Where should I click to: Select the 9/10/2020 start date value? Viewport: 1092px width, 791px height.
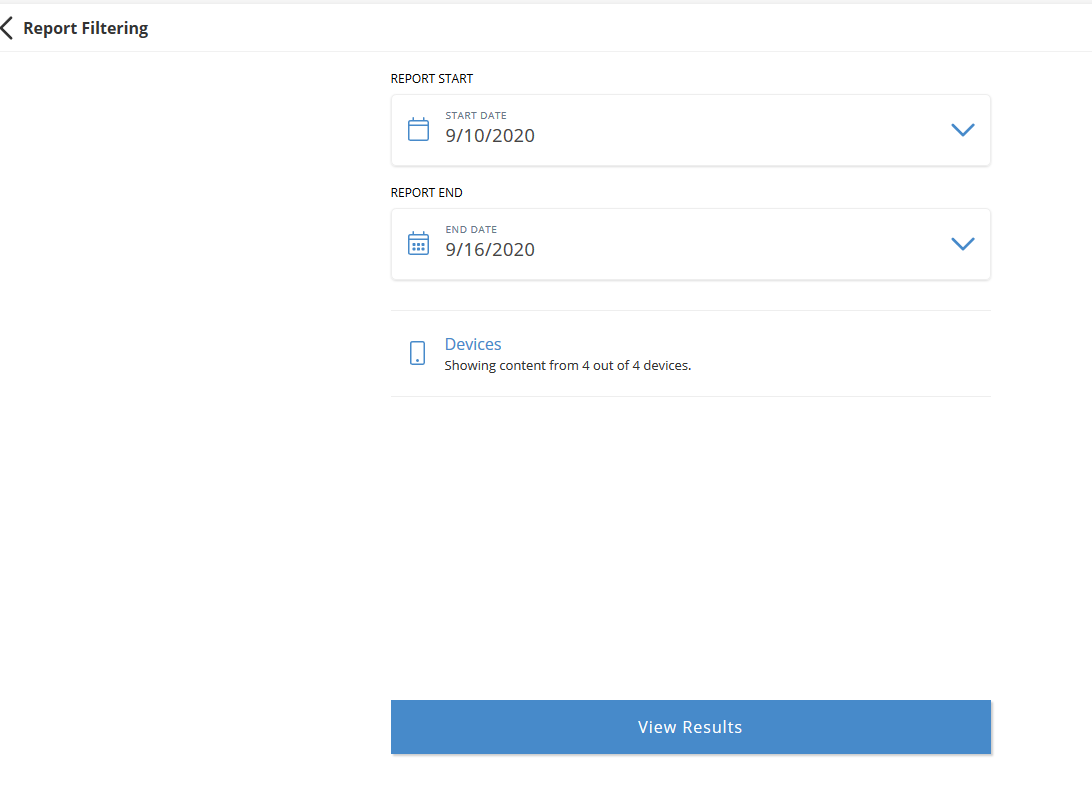(x=490, y=135)
